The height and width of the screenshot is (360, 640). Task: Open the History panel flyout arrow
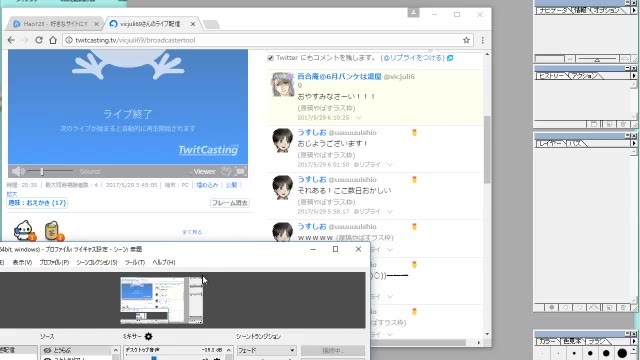[x=634, y=76]
